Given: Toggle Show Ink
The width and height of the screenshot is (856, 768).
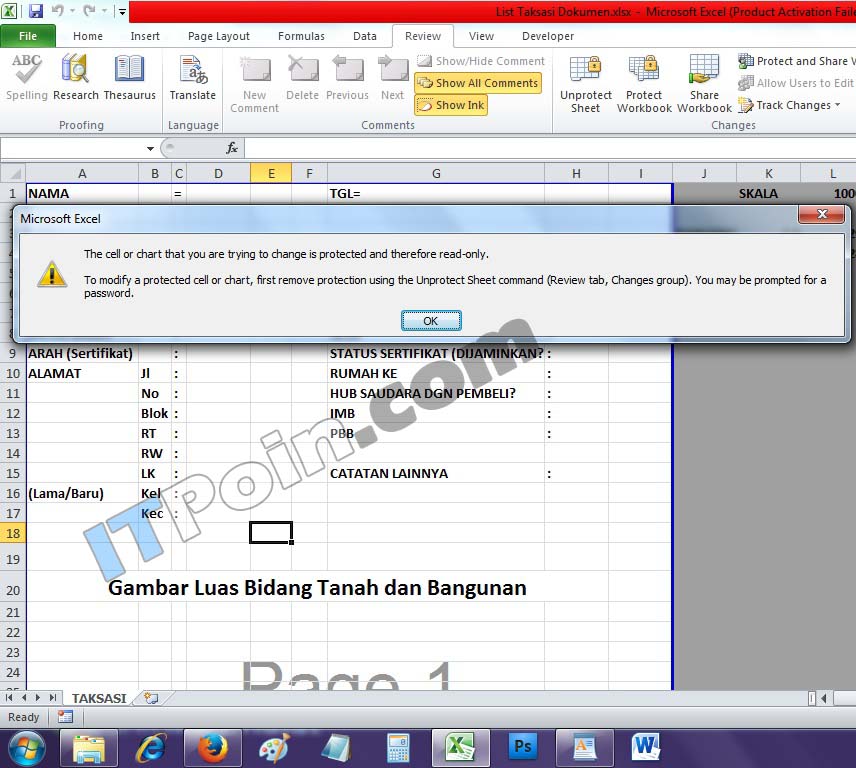Looking at the screenshot, I should coord(451,105).
